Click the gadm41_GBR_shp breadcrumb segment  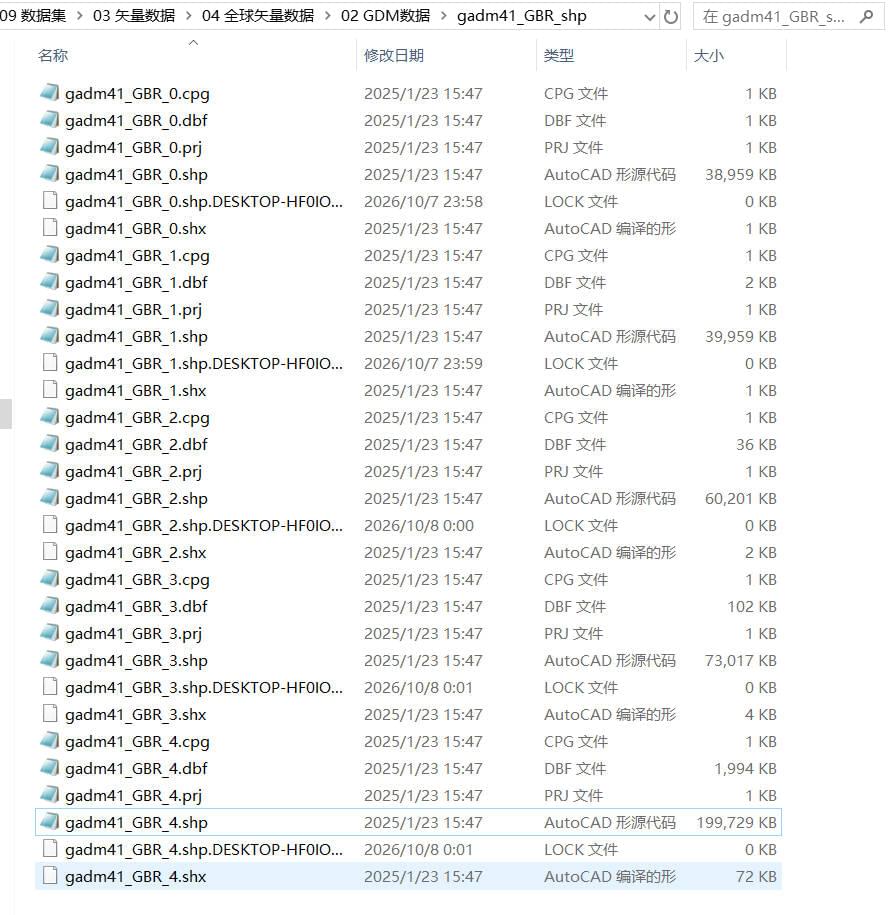point(522,16)
